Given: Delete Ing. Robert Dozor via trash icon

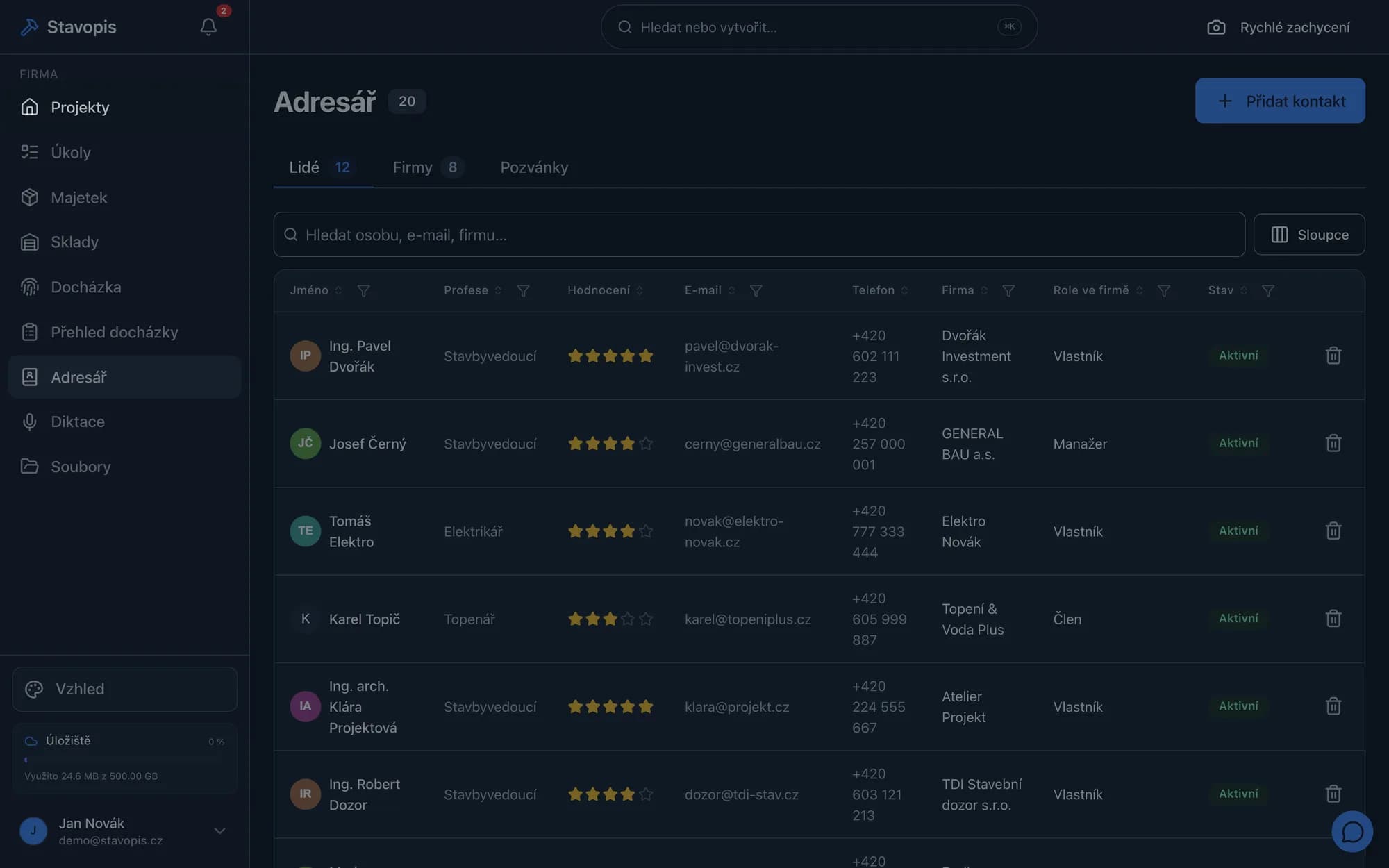Looking at the screenshot, I should pos(1333,794).
